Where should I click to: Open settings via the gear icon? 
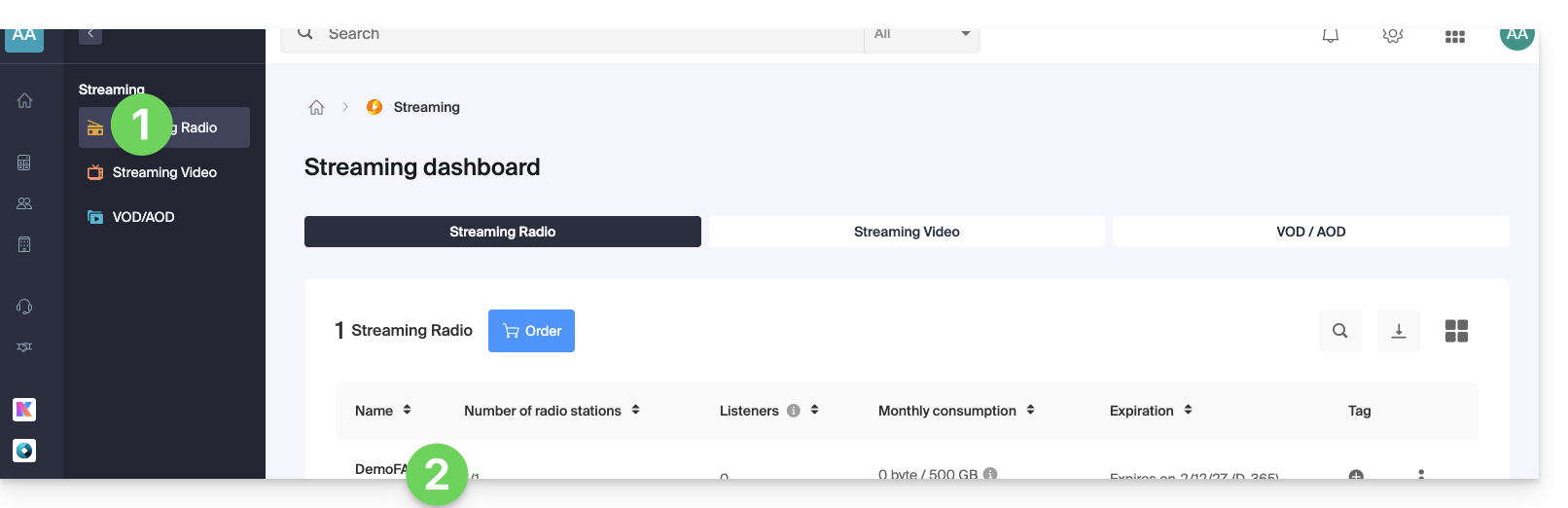point(1392,36)
